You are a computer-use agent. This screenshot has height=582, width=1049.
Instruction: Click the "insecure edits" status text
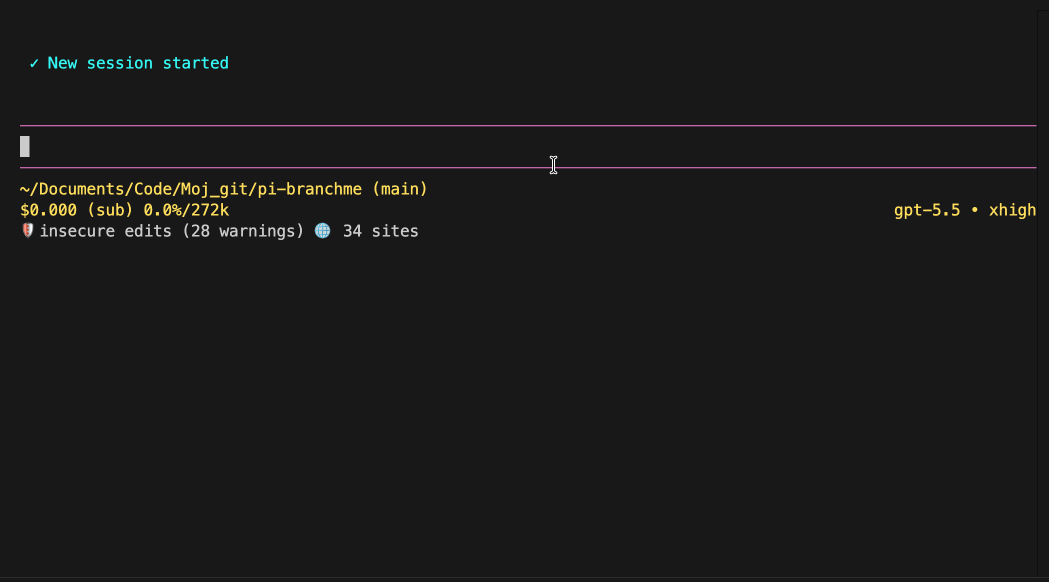pyautogui.click(x=106, y=231)
